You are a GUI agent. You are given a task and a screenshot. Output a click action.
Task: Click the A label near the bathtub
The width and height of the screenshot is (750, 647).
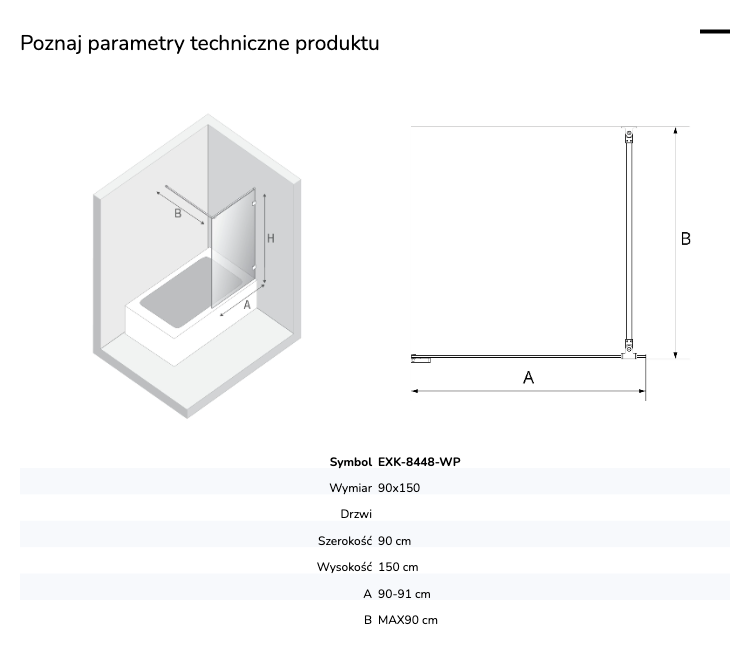point(247,305)
